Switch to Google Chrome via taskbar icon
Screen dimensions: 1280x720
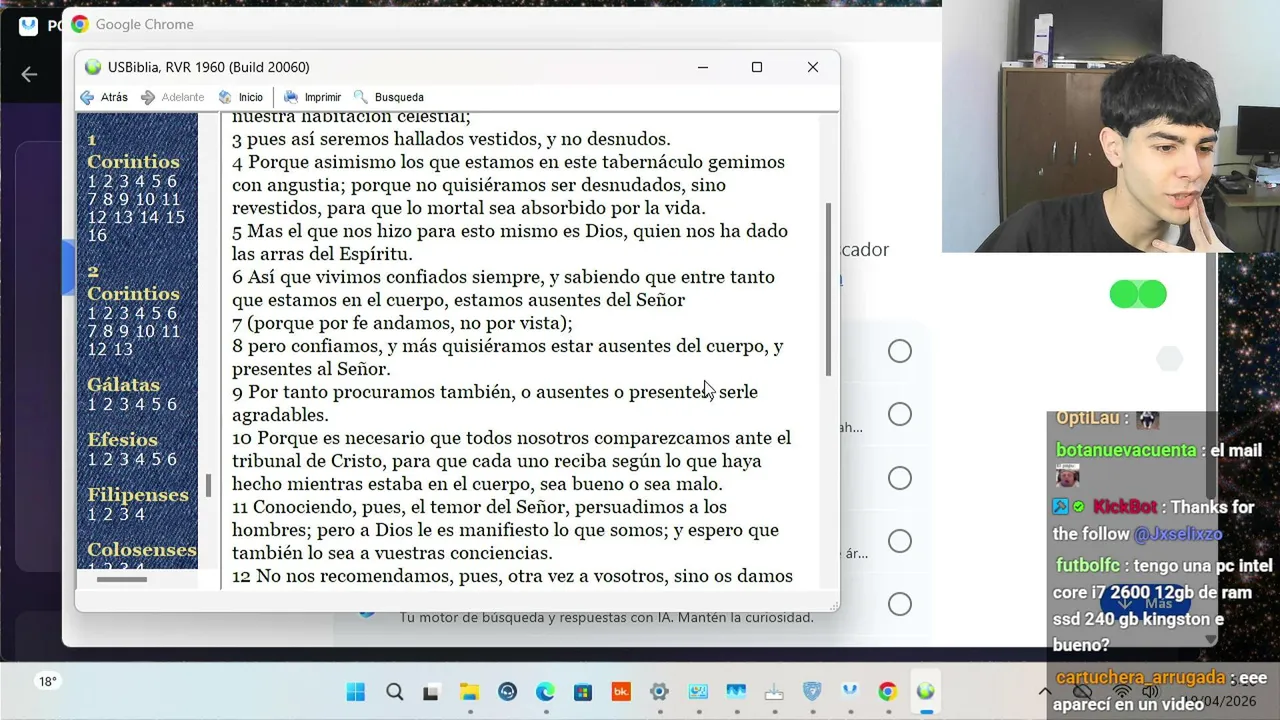click(888, 691)
